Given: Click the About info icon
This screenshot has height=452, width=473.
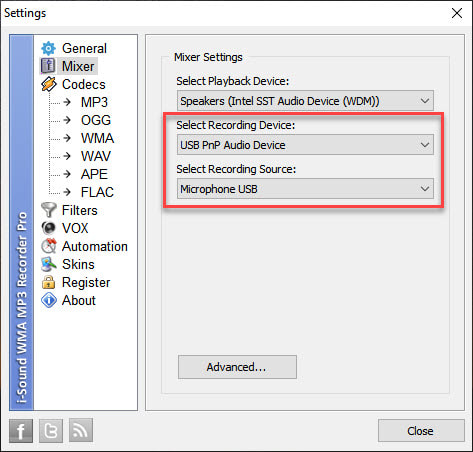Looking at the screenshot, I should click(x=49, y=300).
